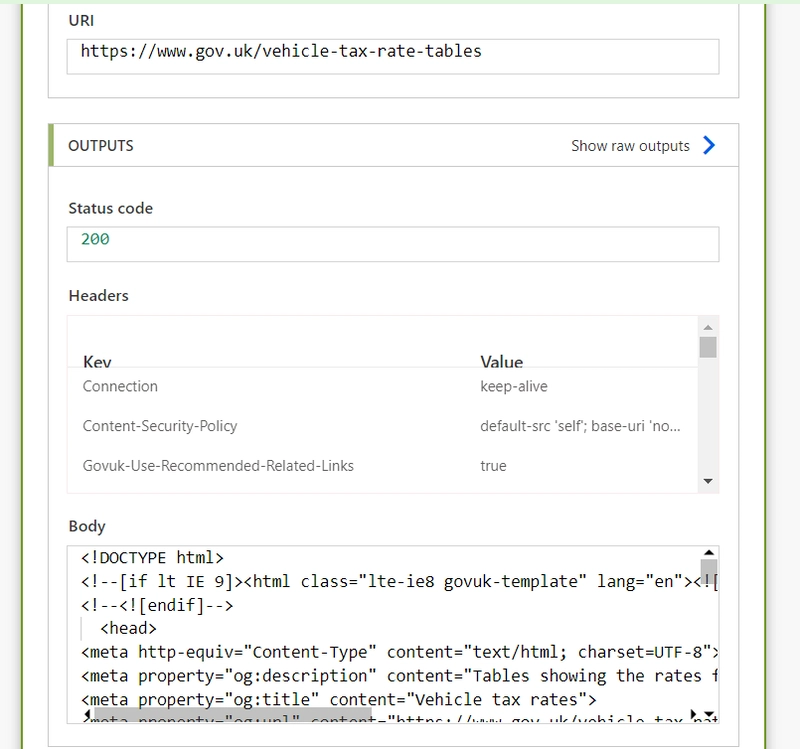Click the Body horizontal scrollbar thumb

pos(233,714)
